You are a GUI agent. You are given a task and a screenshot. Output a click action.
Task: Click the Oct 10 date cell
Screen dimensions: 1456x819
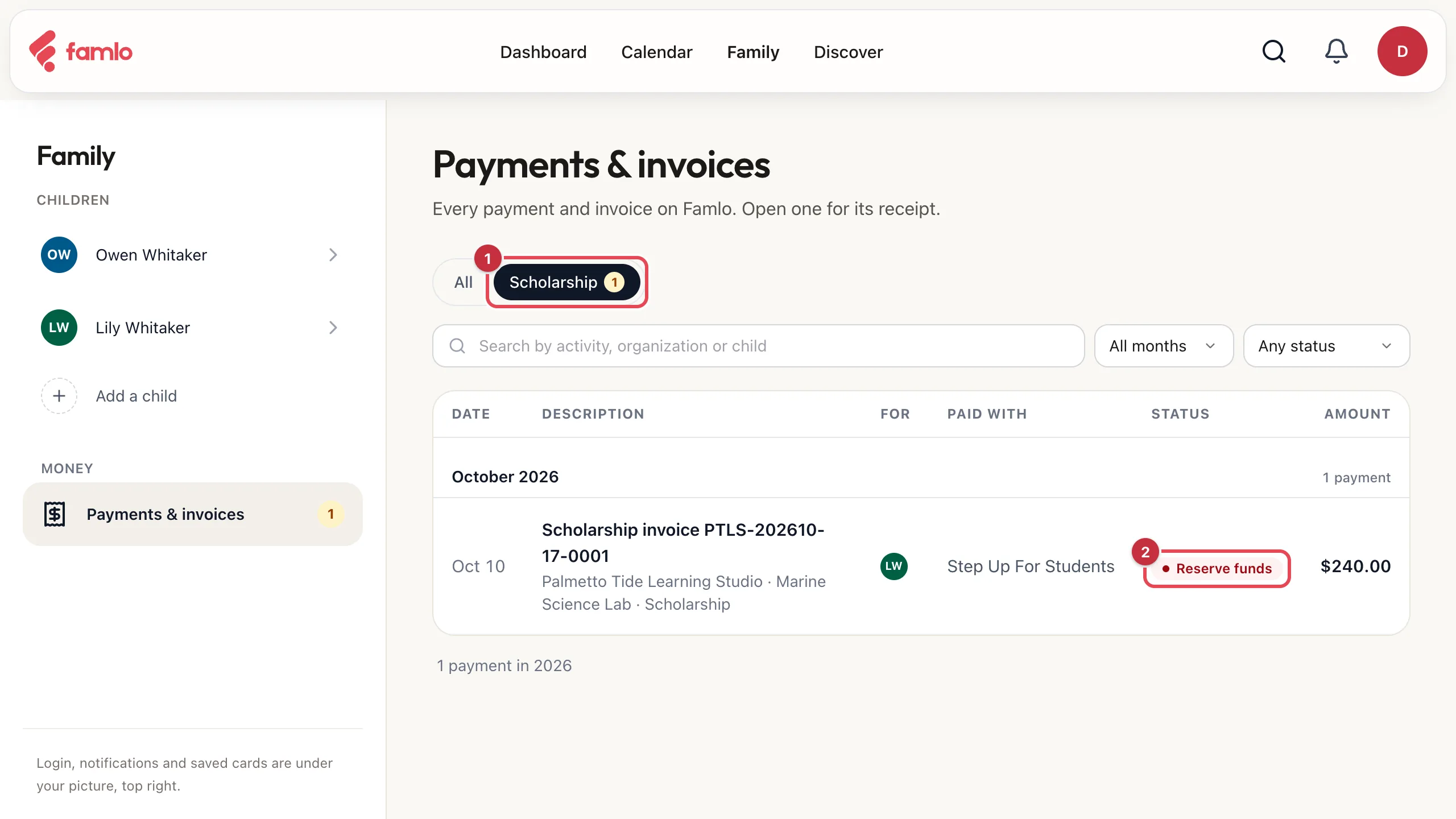[478, 566]
